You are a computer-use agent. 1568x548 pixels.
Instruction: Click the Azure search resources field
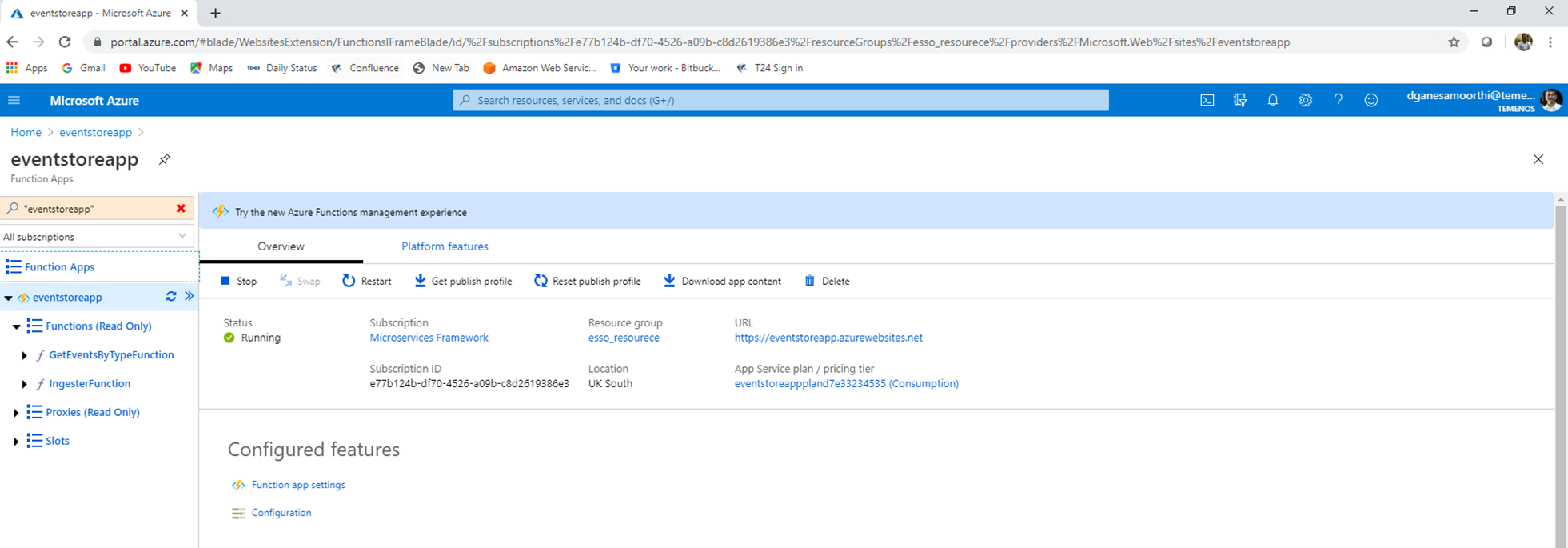coord(780,100)
